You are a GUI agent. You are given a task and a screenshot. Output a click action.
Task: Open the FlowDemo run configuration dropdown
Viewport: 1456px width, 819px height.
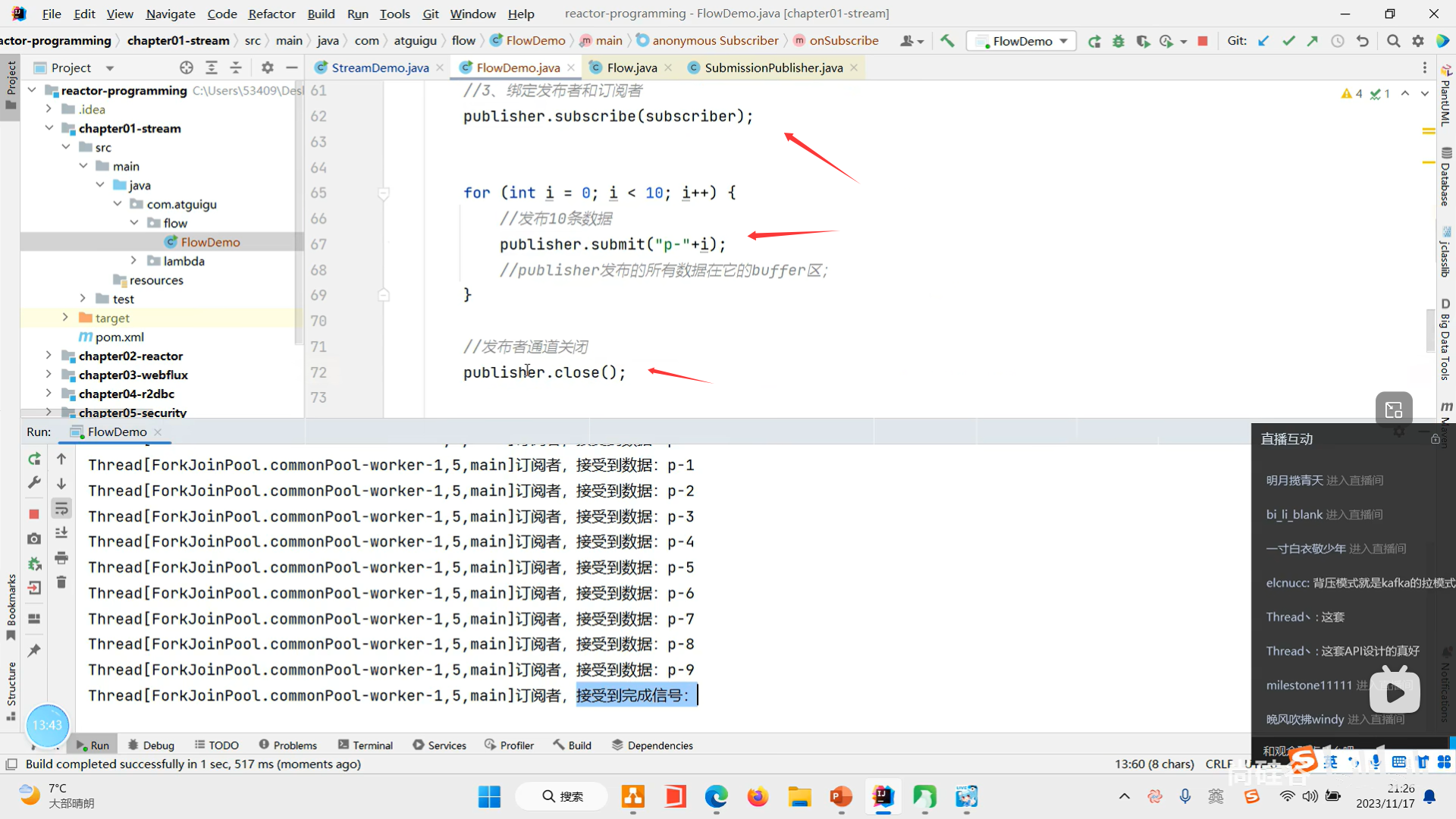click(x=1022, y=41)
